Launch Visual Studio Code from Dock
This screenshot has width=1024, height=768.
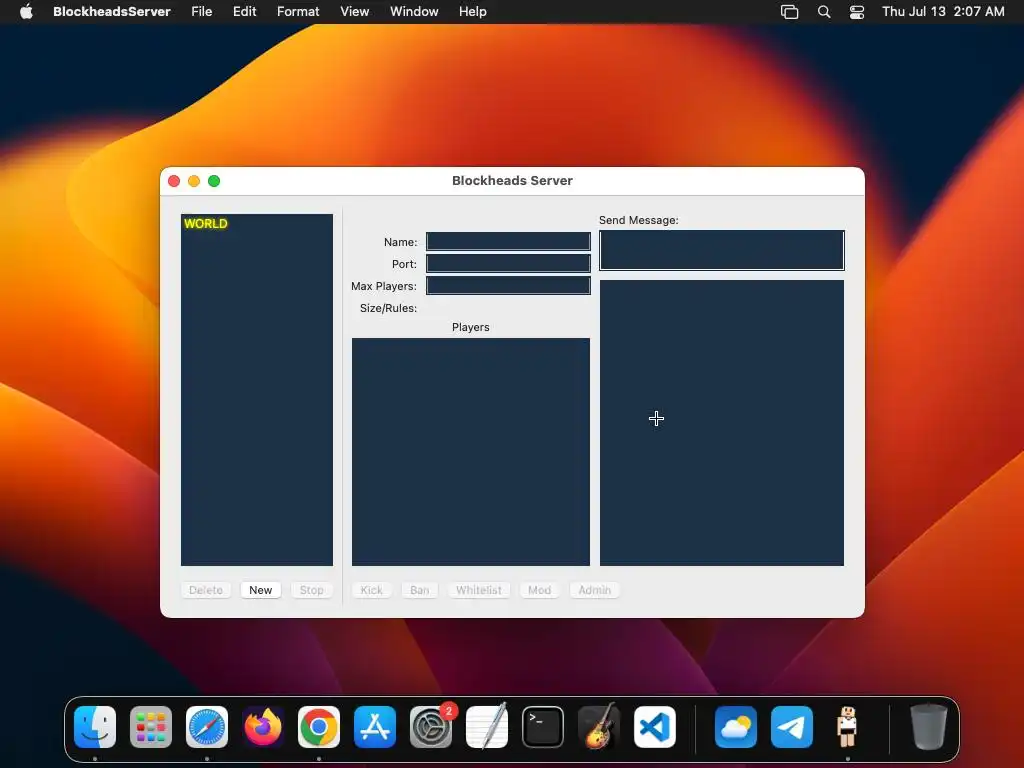coord(655,726)
